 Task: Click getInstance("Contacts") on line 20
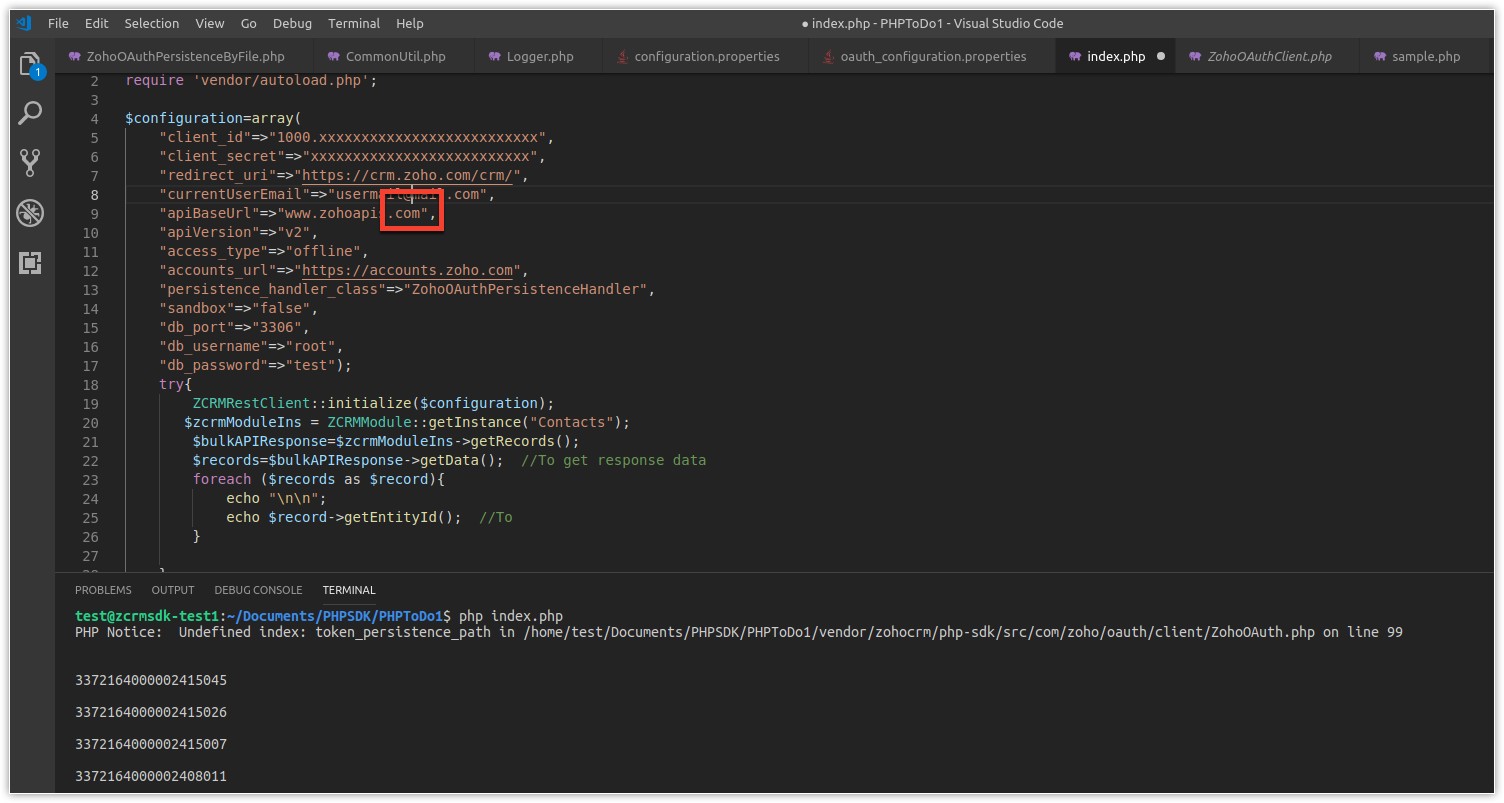(x=525, y=422)
